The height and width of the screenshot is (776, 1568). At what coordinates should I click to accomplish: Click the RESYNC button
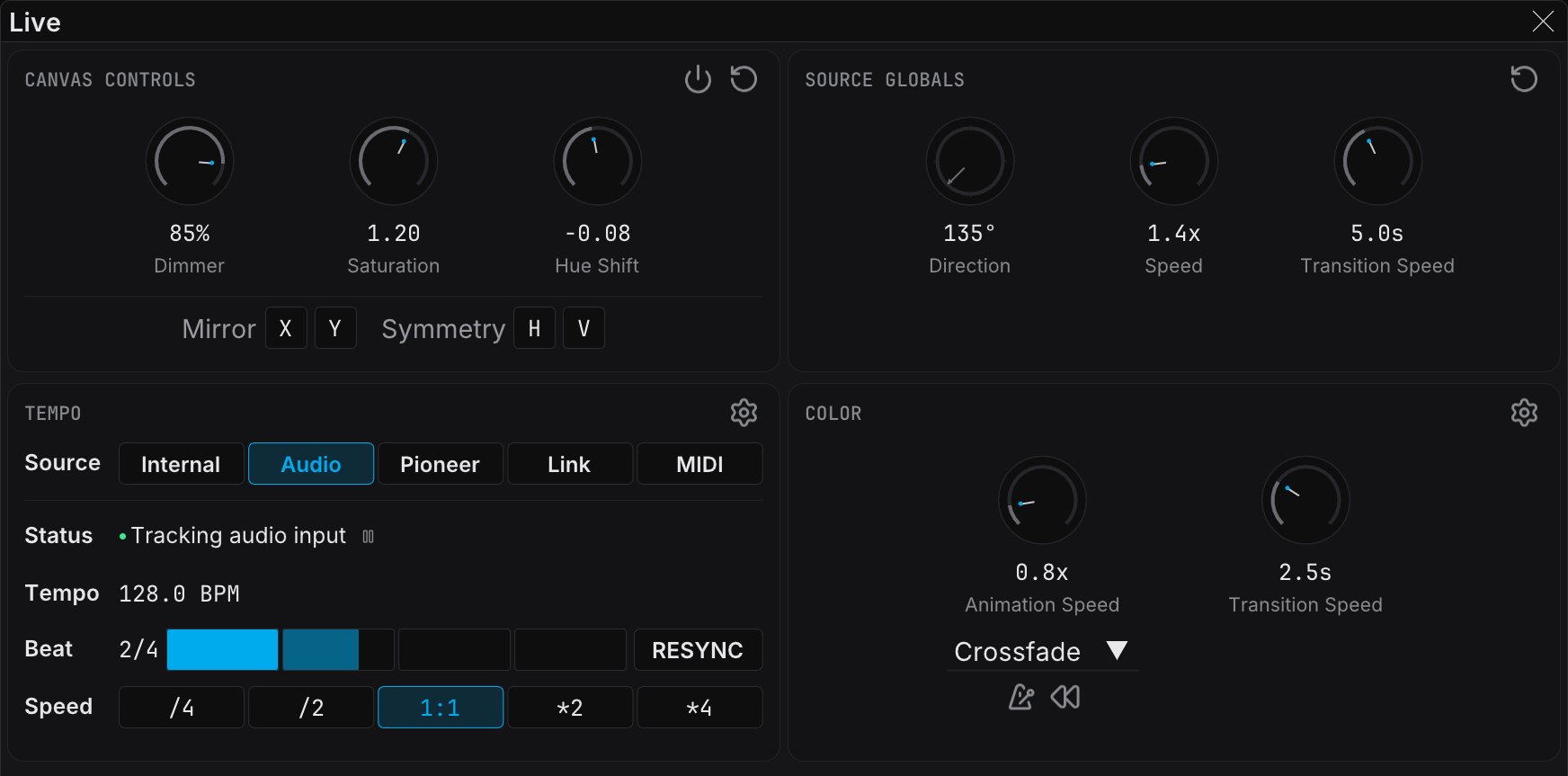tap(698, 650)
